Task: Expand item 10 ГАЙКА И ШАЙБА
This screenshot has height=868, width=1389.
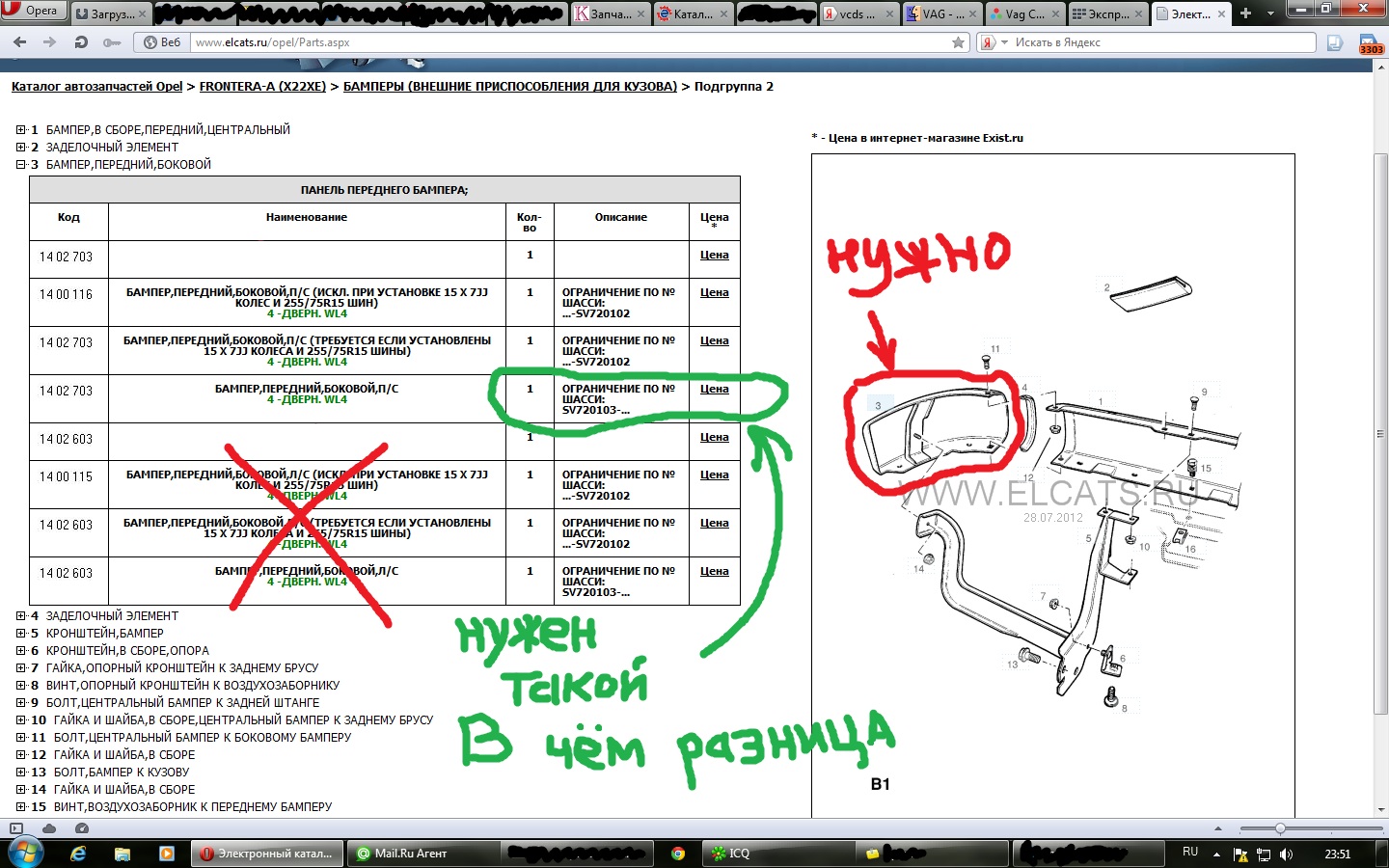Action: tap(20, 719)
